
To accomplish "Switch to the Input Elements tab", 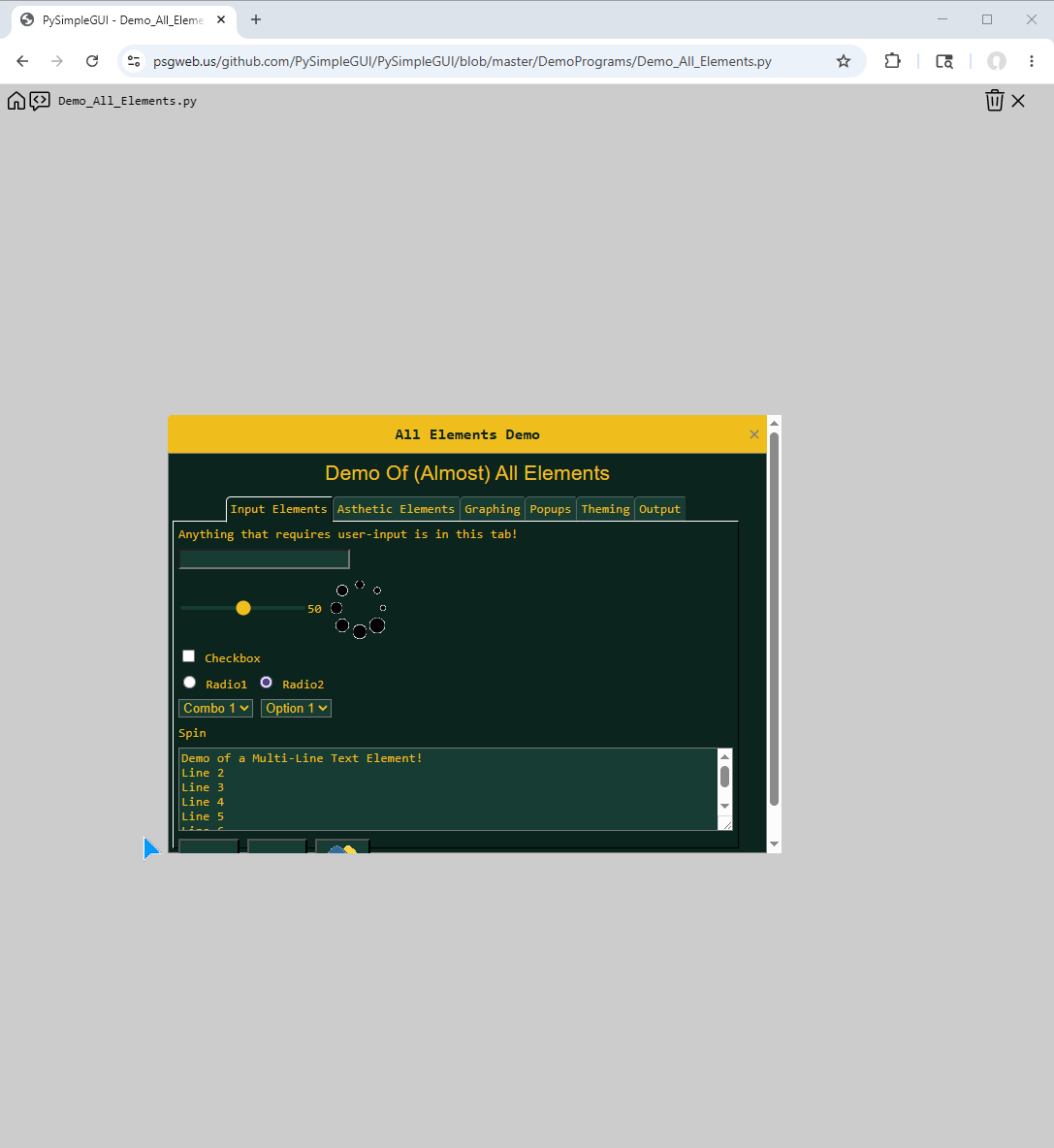I will [279, 509].
